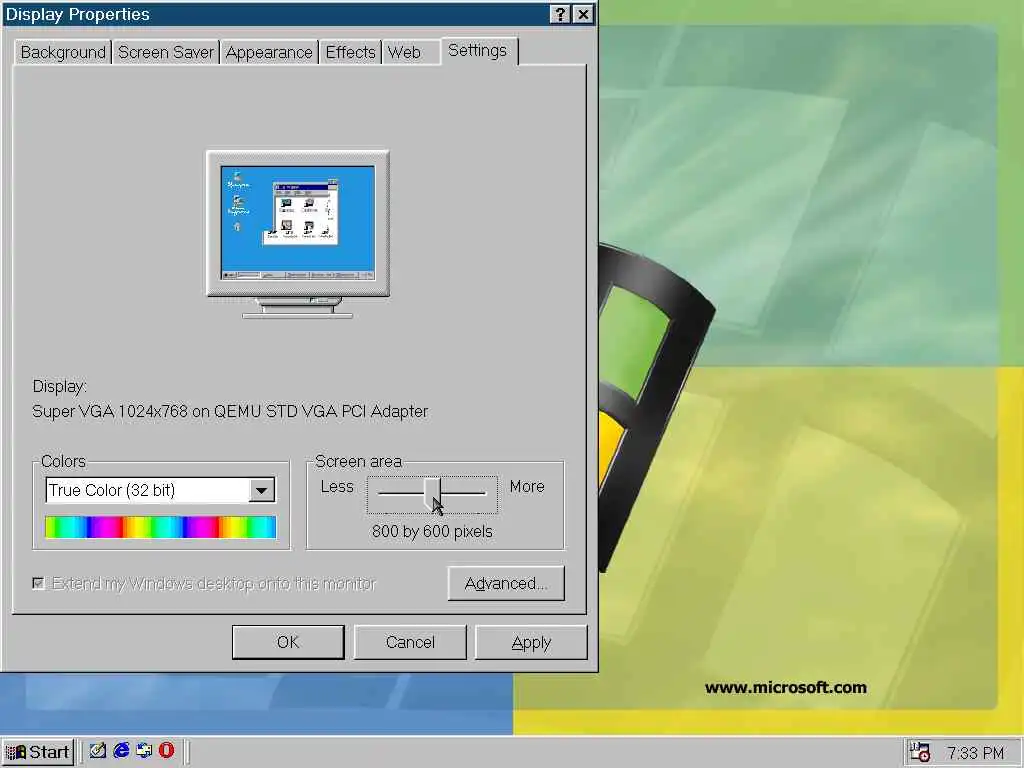Go to the Effects tab

(x=350, y=52)
